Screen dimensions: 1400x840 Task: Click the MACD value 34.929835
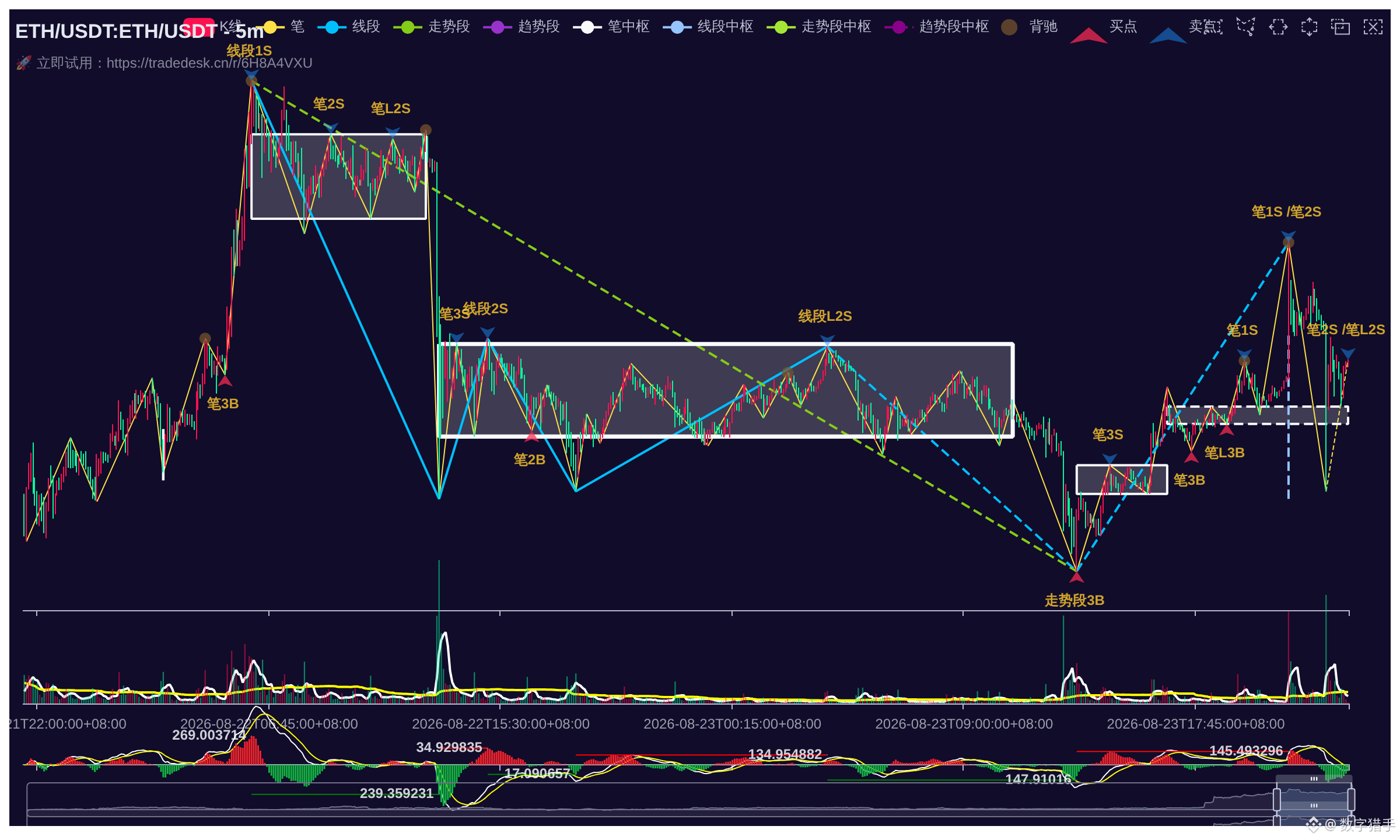tap(449, 747)
